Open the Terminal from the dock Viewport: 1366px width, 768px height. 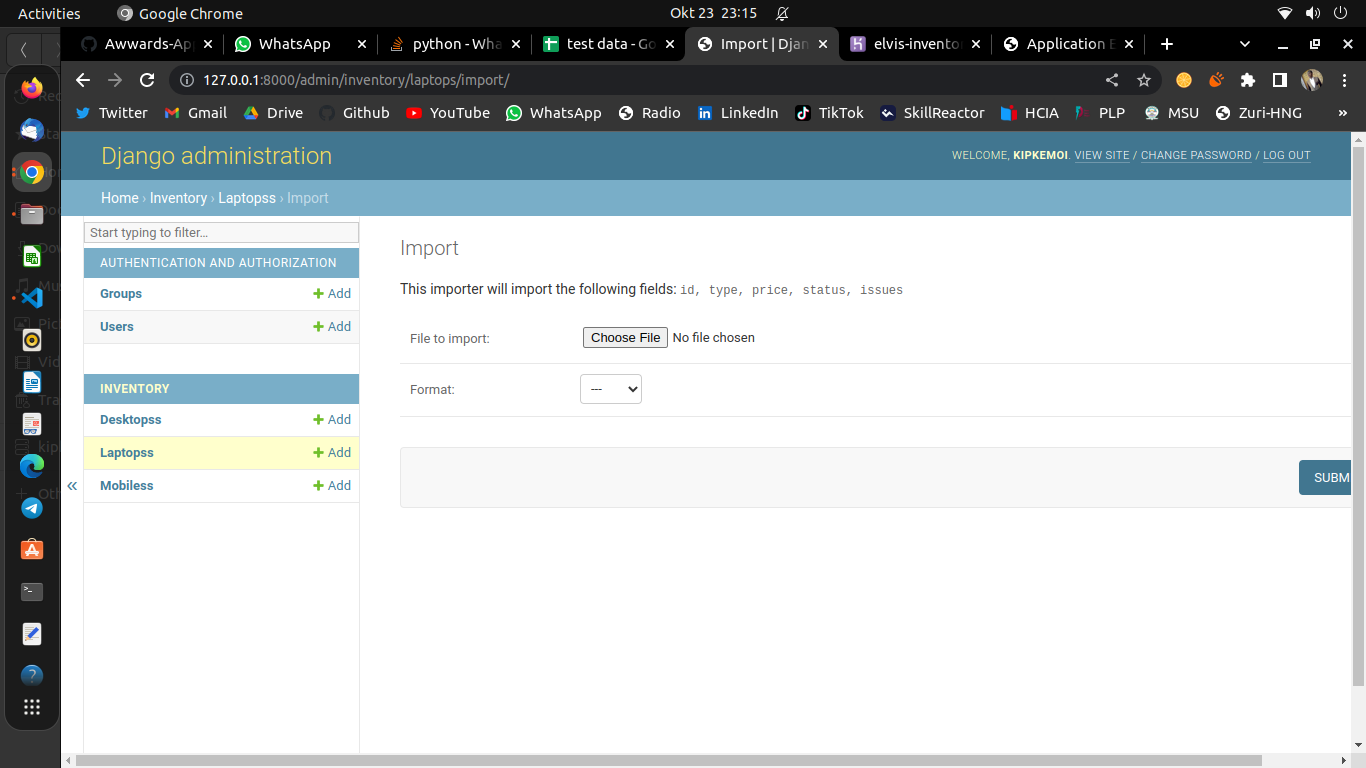coord(32,591)
